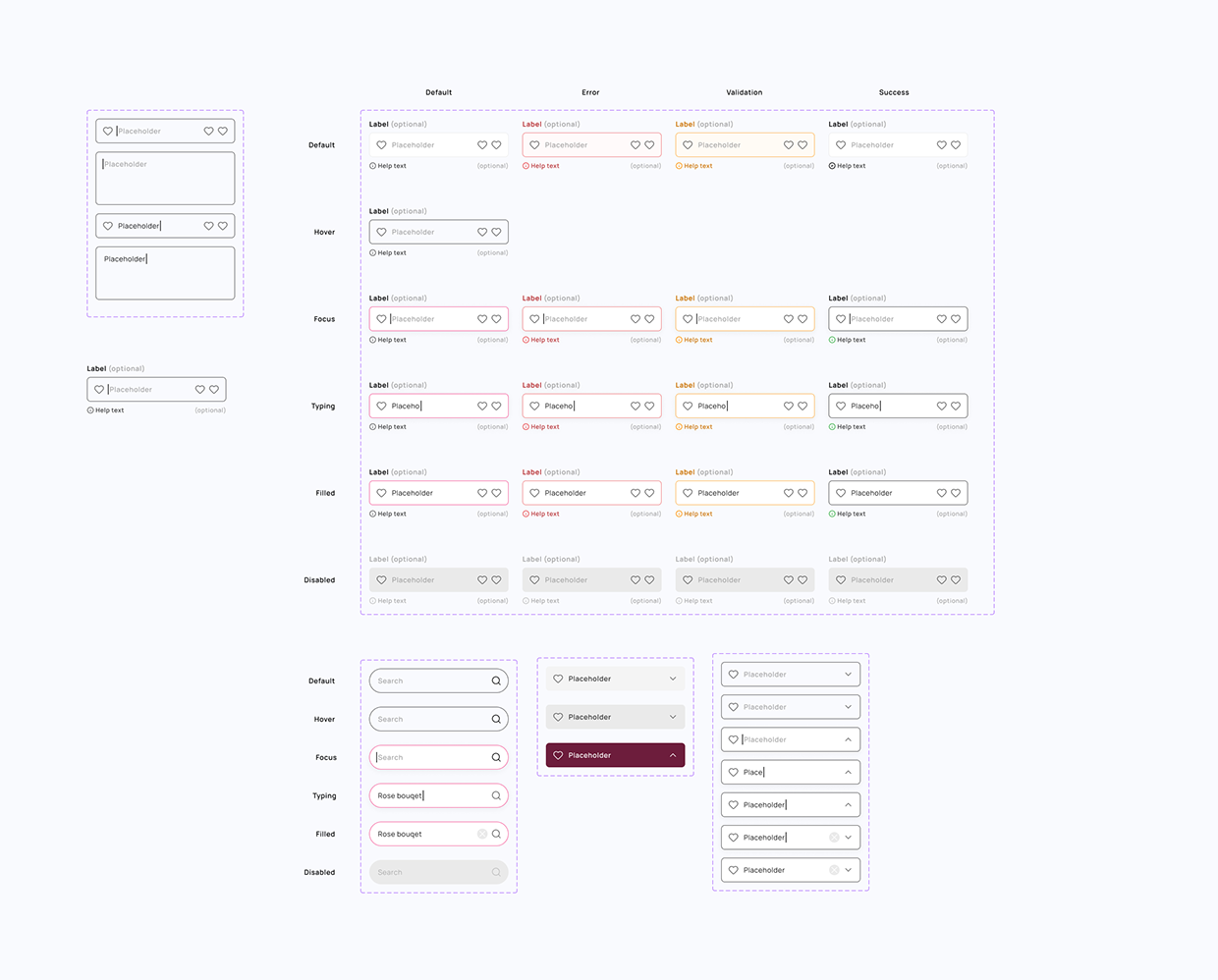Viewport: 1218px width, 980px height.
Task: Click the clear icon in the Rose bouqet field
Action: coord(480,834)
